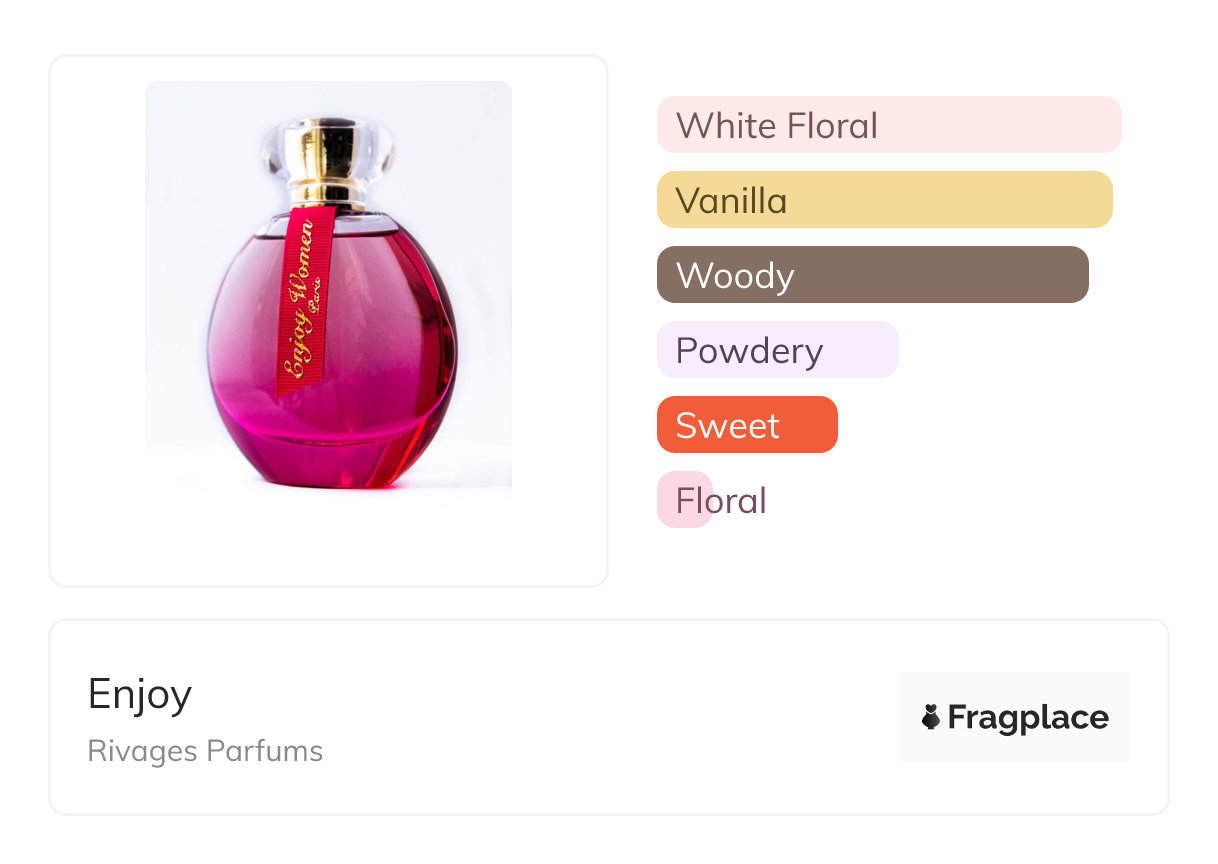Choose the brown Woody accord bar
1218x864 pixels.
(872, 275)
